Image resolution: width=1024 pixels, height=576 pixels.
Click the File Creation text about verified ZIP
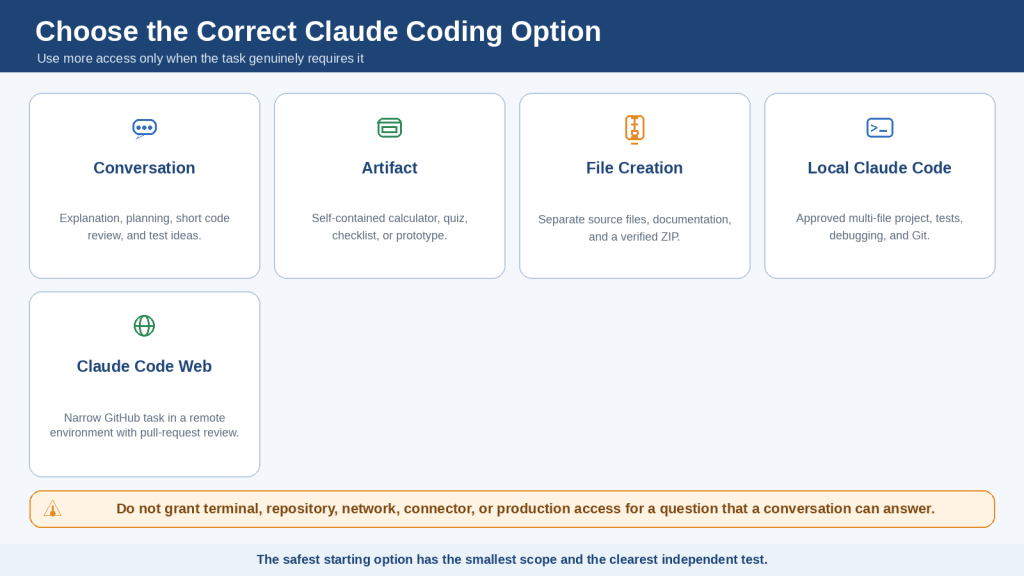coord(634,228)
